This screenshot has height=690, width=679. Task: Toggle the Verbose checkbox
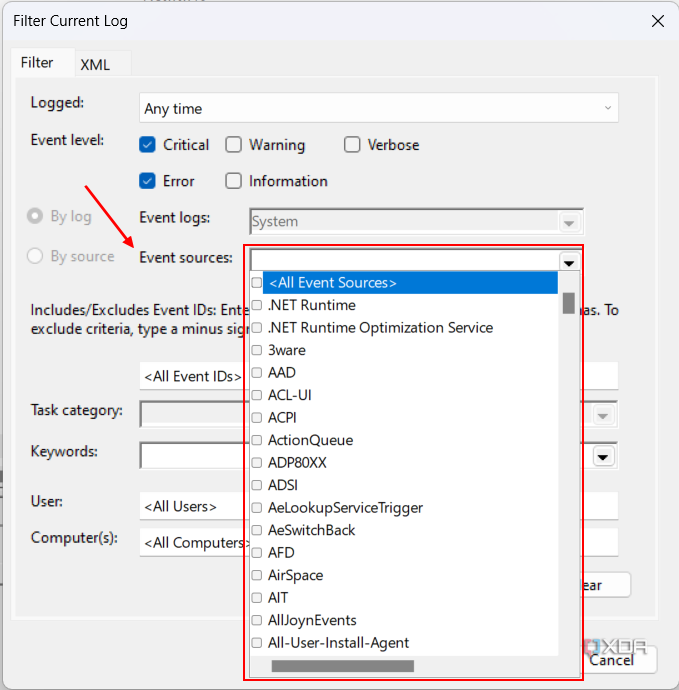352,145
